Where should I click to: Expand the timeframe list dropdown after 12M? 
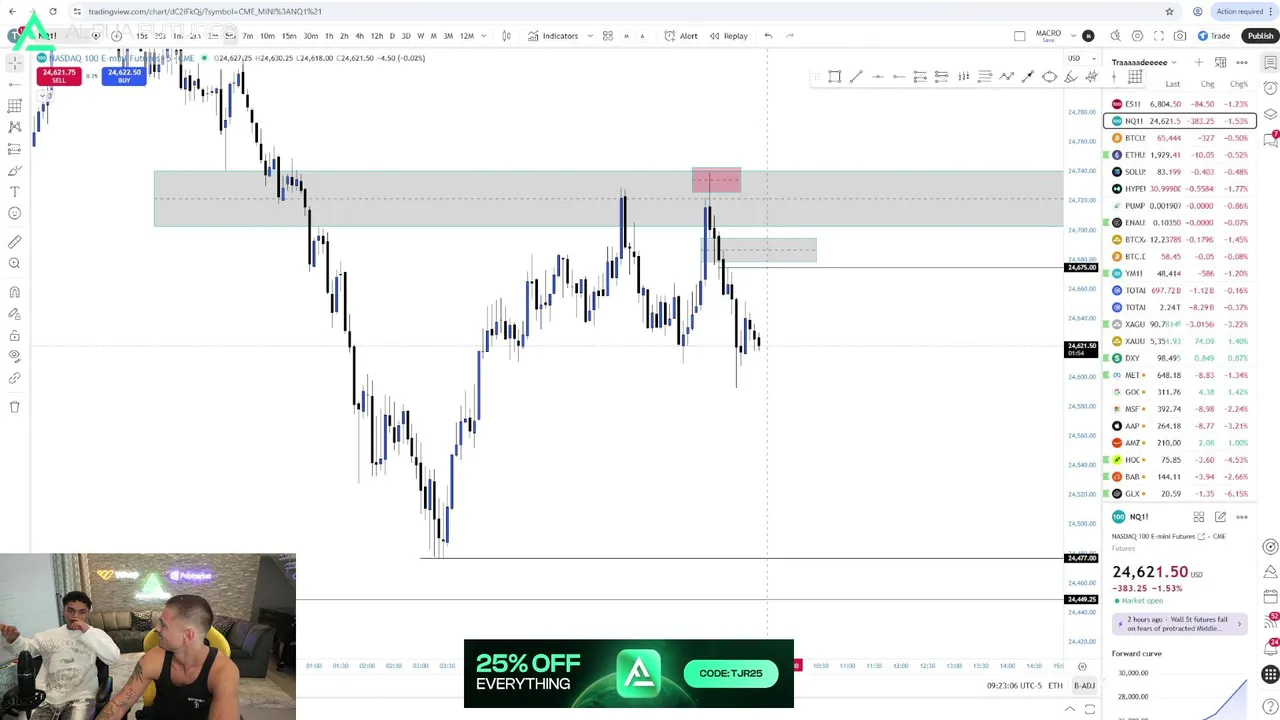tap(484, 36)
